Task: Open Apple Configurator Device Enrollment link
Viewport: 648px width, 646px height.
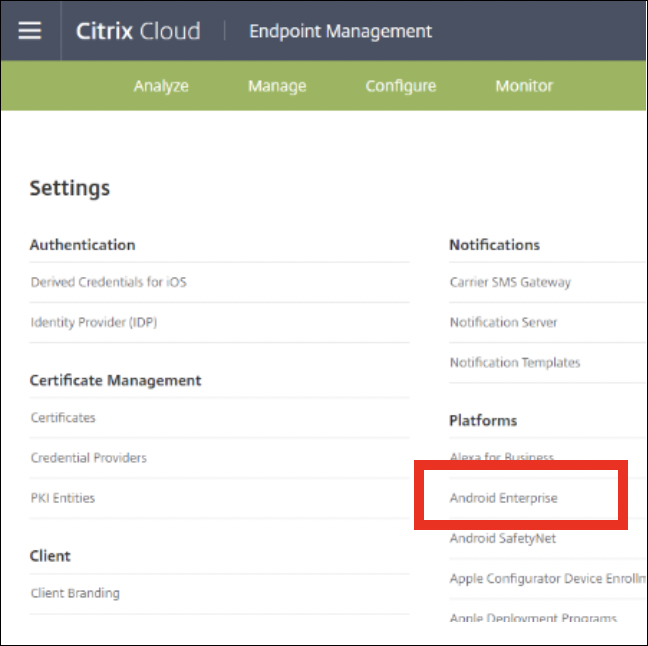Action: [548, 578]
